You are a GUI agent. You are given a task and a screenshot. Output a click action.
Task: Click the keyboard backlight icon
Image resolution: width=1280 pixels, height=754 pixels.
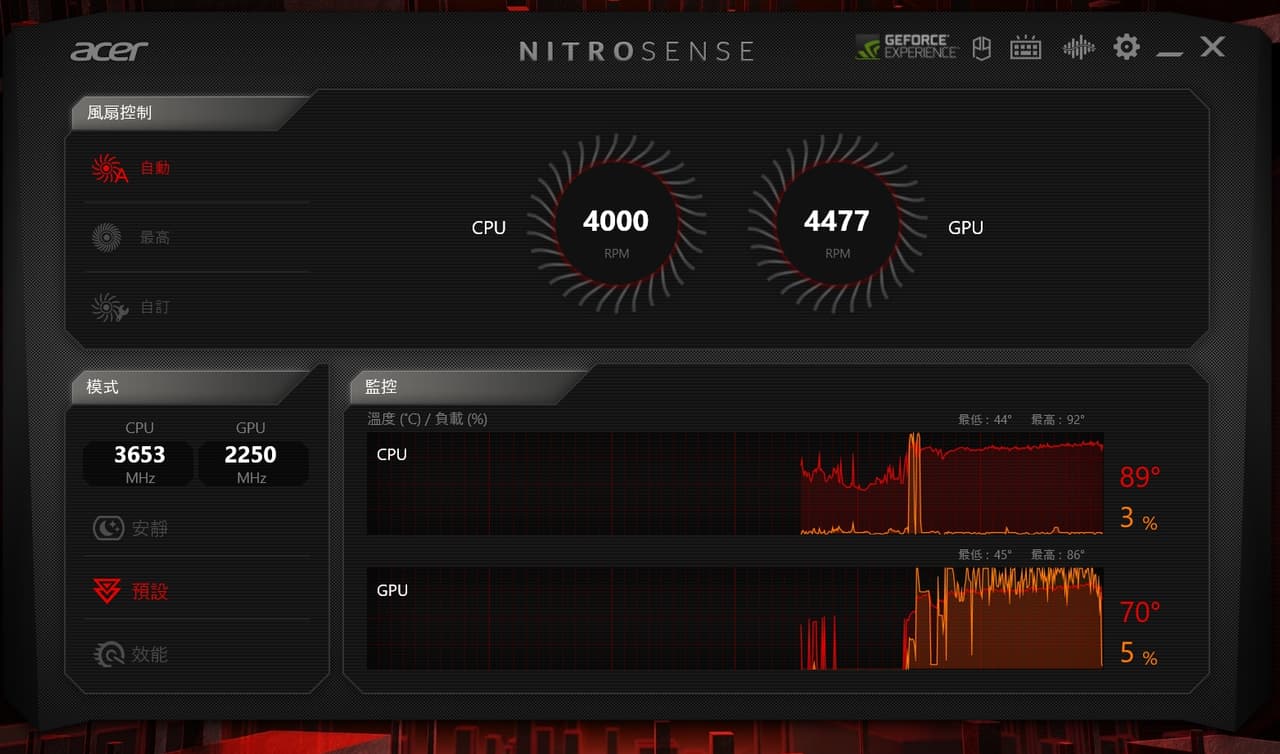(1026, 46)
